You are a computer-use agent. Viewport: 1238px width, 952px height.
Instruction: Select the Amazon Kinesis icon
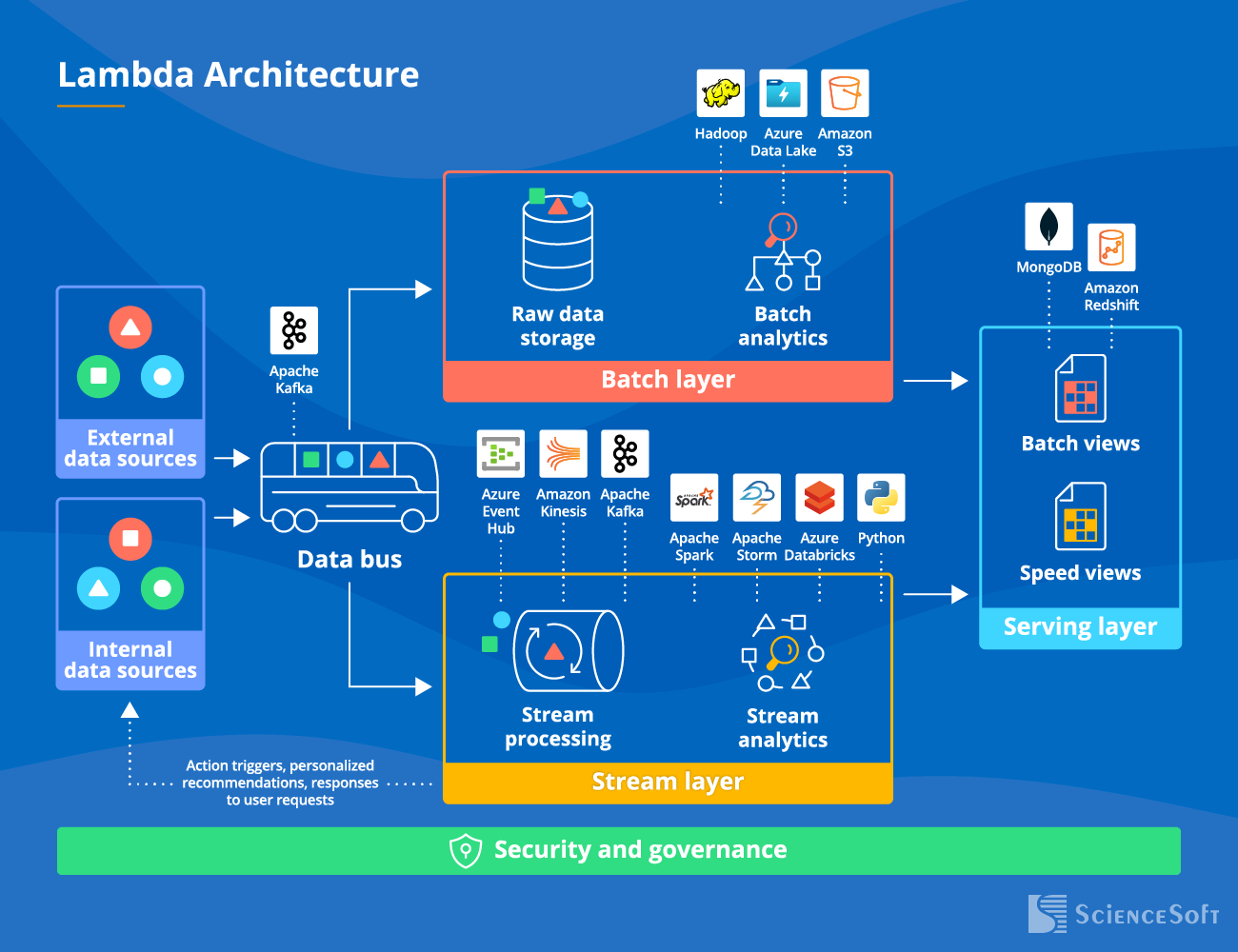563,454
